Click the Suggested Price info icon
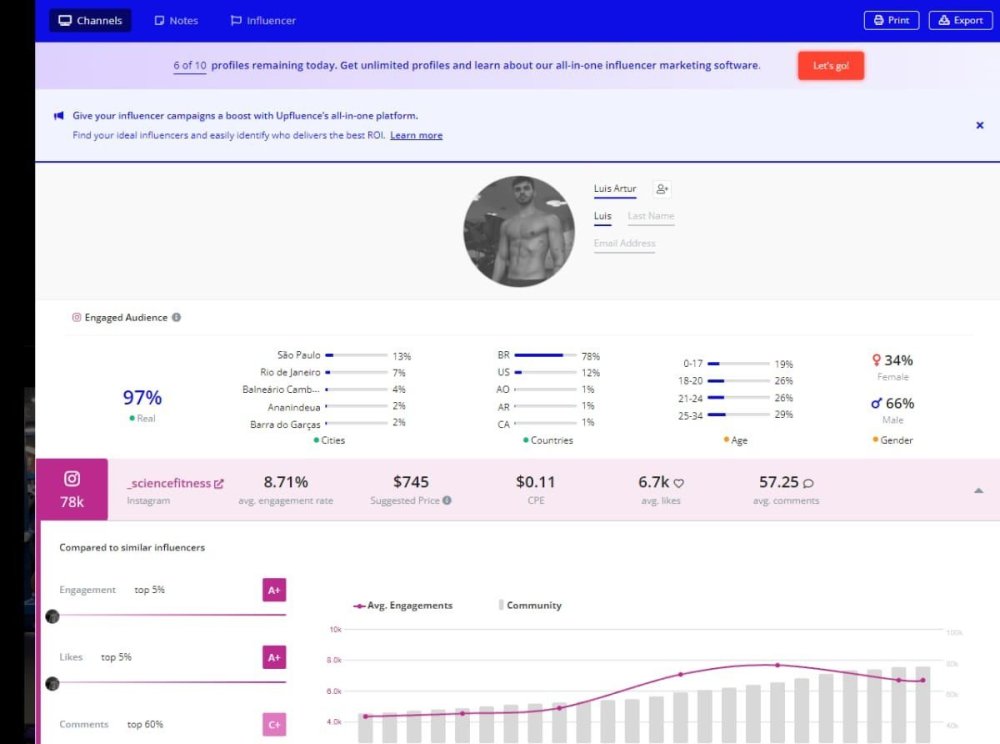The width and height of the screenshot is (1000, 744). pos(447,500)
